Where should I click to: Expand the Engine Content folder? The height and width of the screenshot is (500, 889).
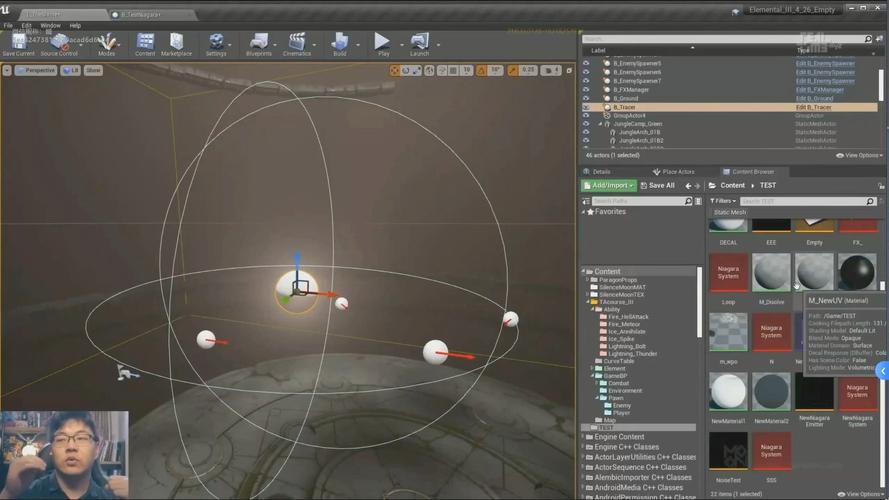click(x=583, y=437)
